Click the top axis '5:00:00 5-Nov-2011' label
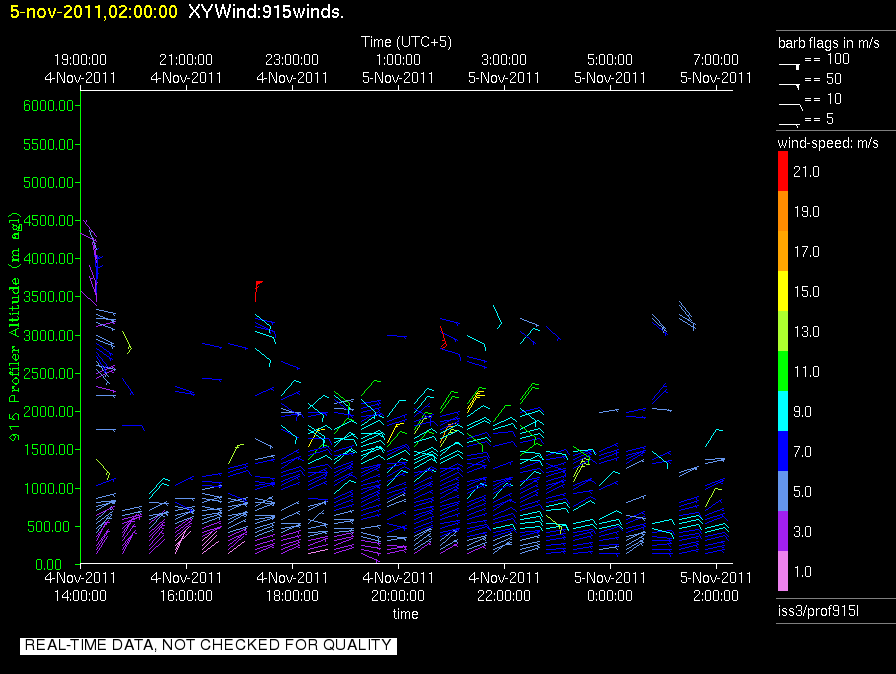The width and height of the screenshot is (896, 674). (x=610, y=69)
